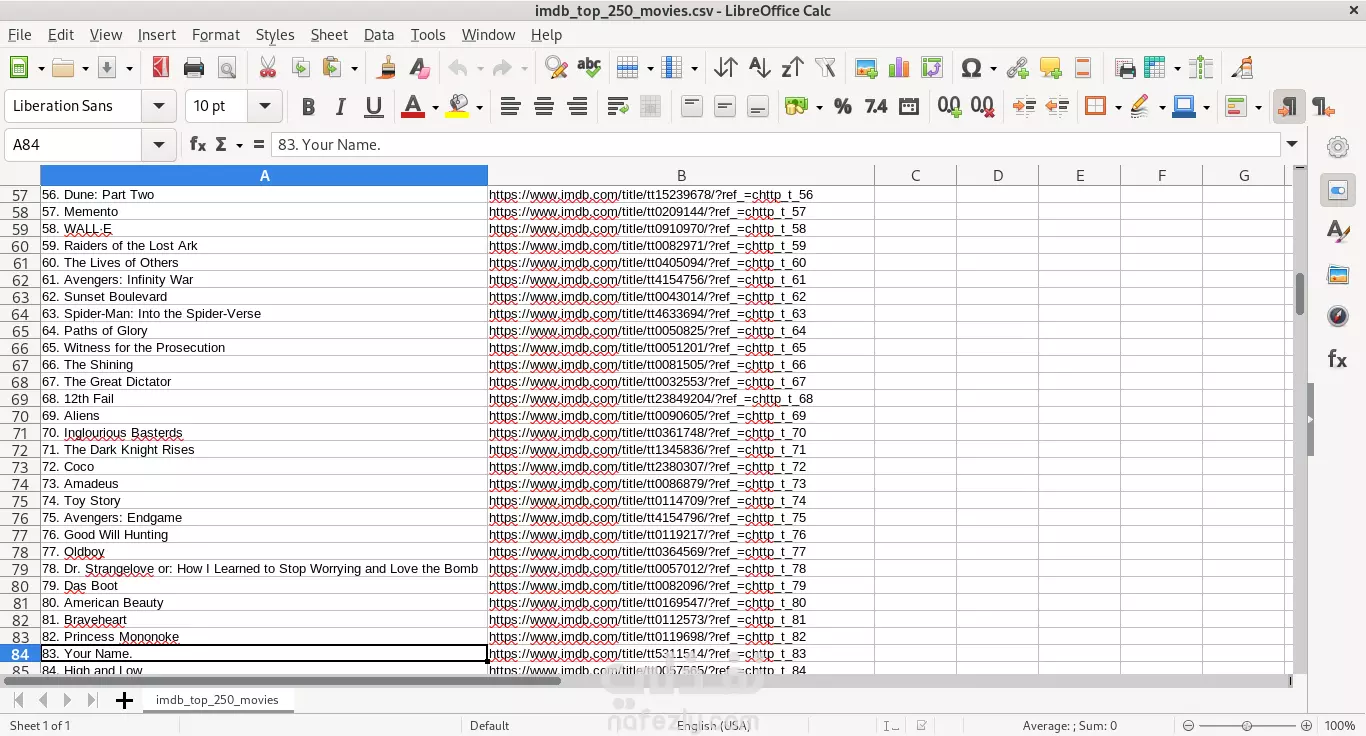Insert hyperlink chain icon
This screenshot has height=736, width=1366.
pyautogui.click(x=1017, y=68)
